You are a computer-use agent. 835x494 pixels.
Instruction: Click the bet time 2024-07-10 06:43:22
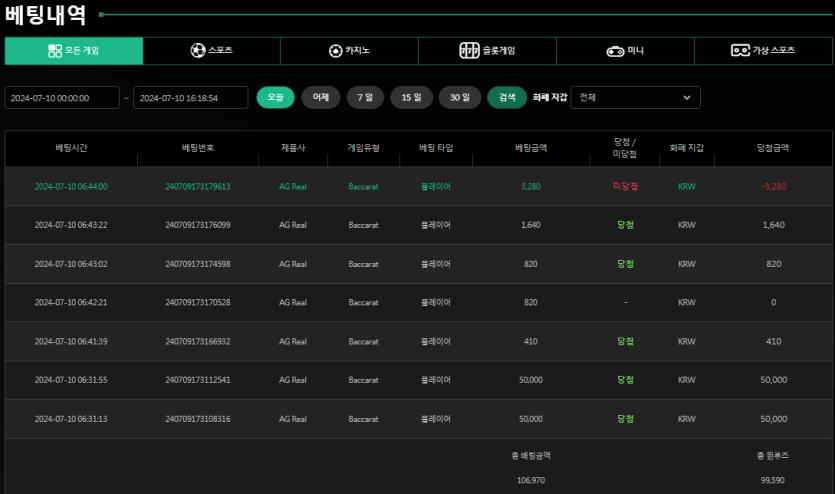71,225
